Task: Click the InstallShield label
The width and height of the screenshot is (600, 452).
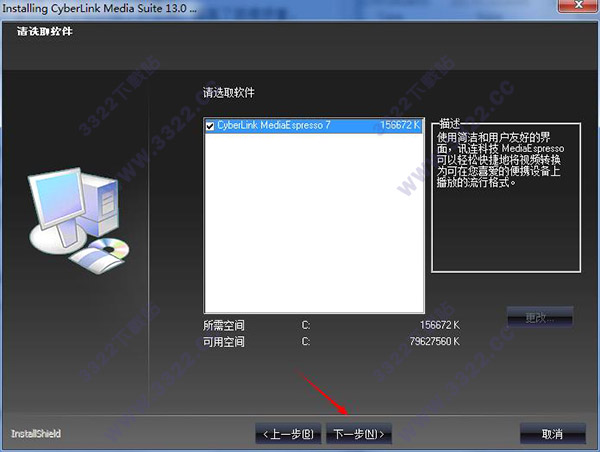Action: pos(36,434)
